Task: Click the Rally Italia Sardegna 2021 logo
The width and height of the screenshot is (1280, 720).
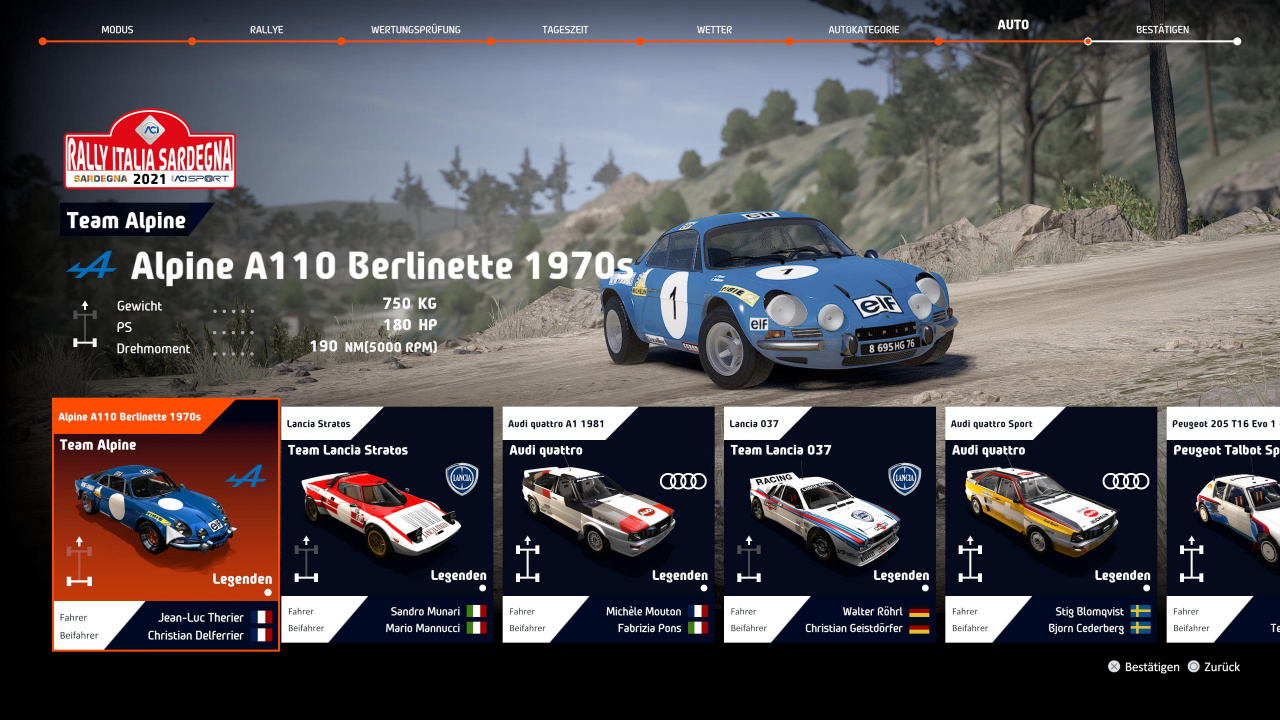Action: click(150, 150)
